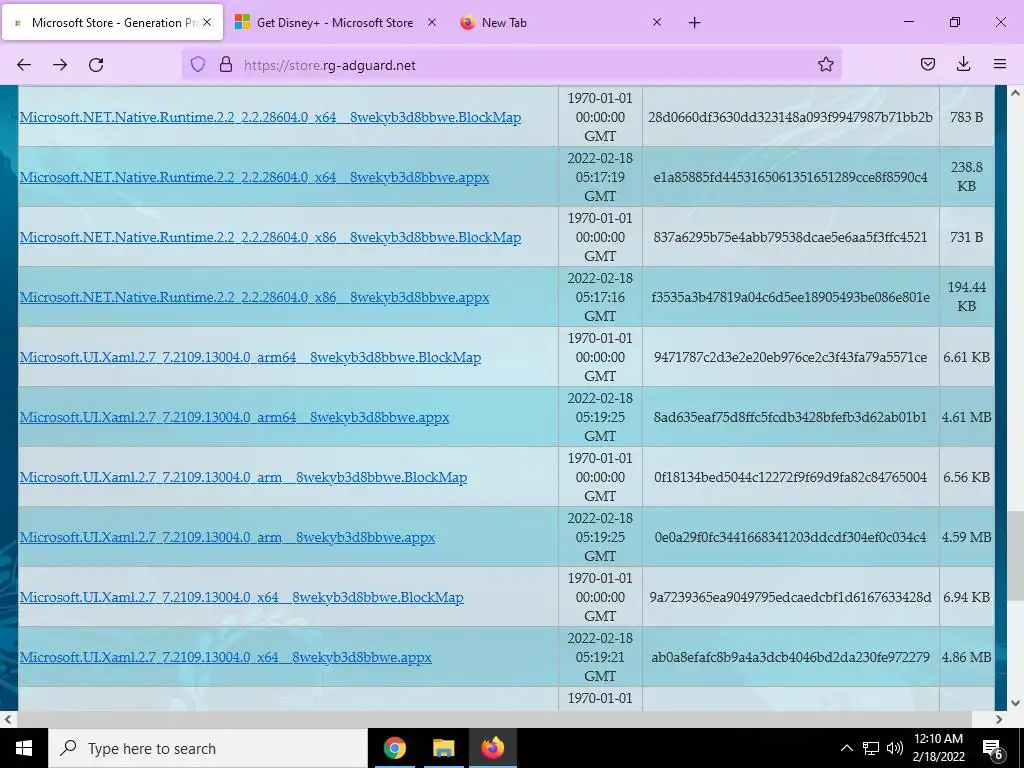Image resolution: width=1024 pixels, height=768 pixels.
Task: Open the Windows Start menu
Action: click(24, 748)
